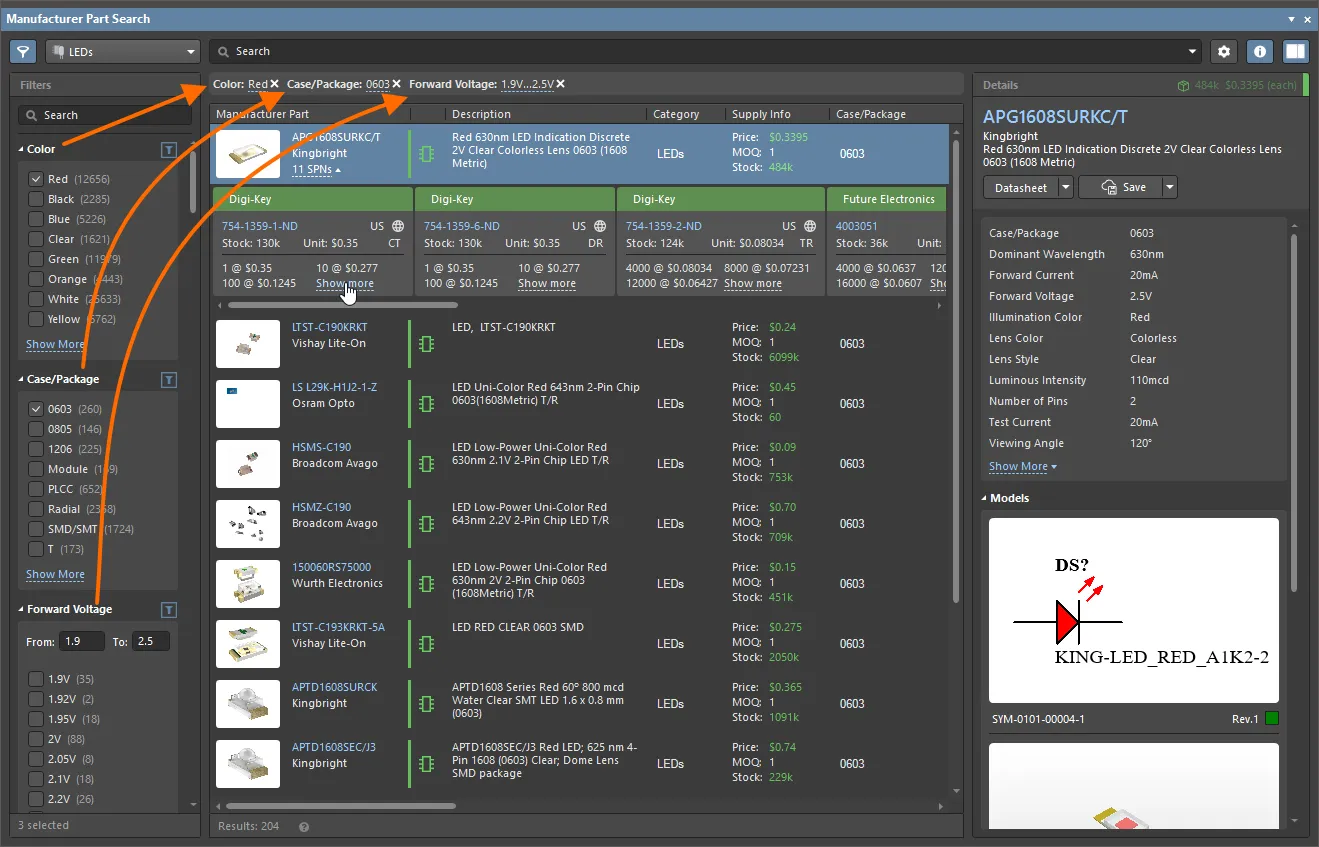1319x847 pixels.
Task: Open the search settings gear
Action: tap(1224, 51)
